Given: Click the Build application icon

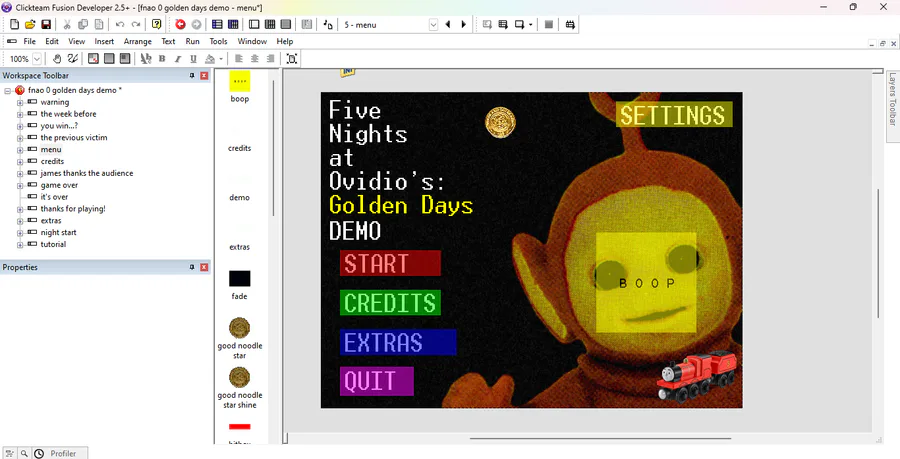Looking at the screenshot, I should [570, 25].
